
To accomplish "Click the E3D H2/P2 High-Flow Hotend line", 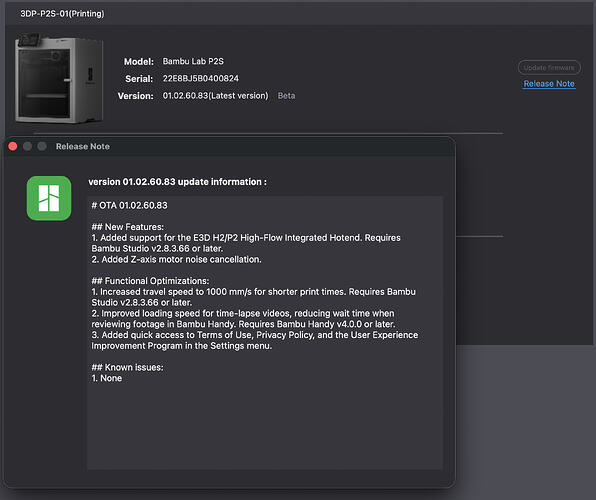I will (246, 243).
